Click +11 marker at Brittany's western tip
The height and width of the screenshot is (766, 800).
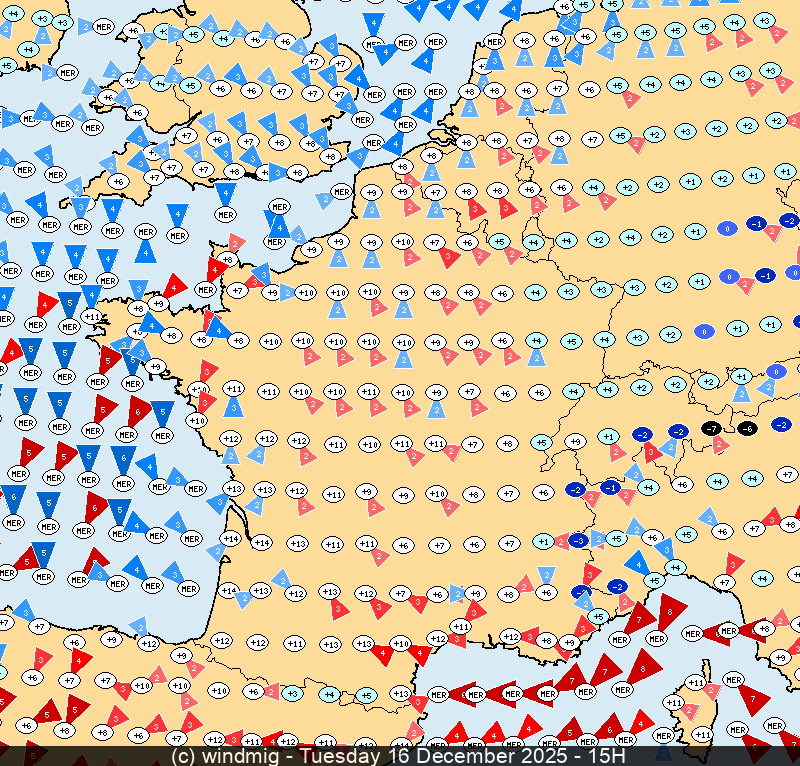point(92,317)
